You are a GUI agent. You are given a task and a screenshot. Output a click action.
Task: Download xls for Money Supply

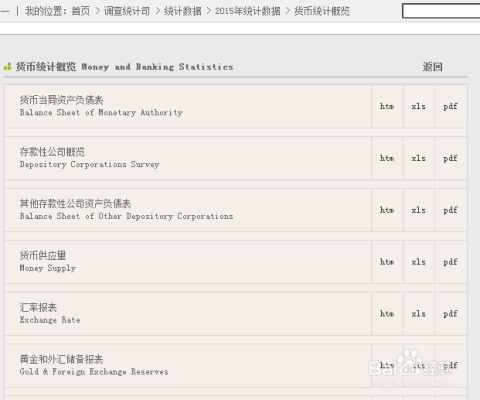tap(418, 262)
